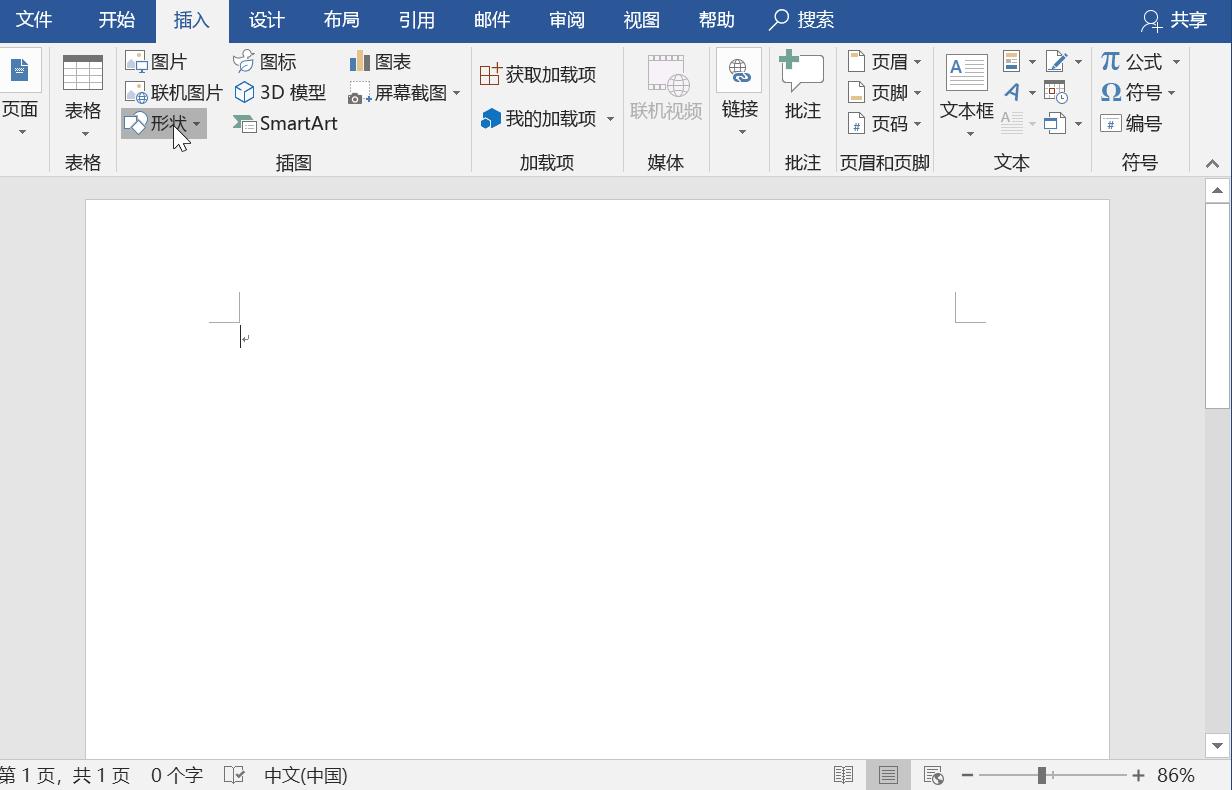Switch to the 设计 ribbon tab
1232x790 pixels.
click(265, 19)
